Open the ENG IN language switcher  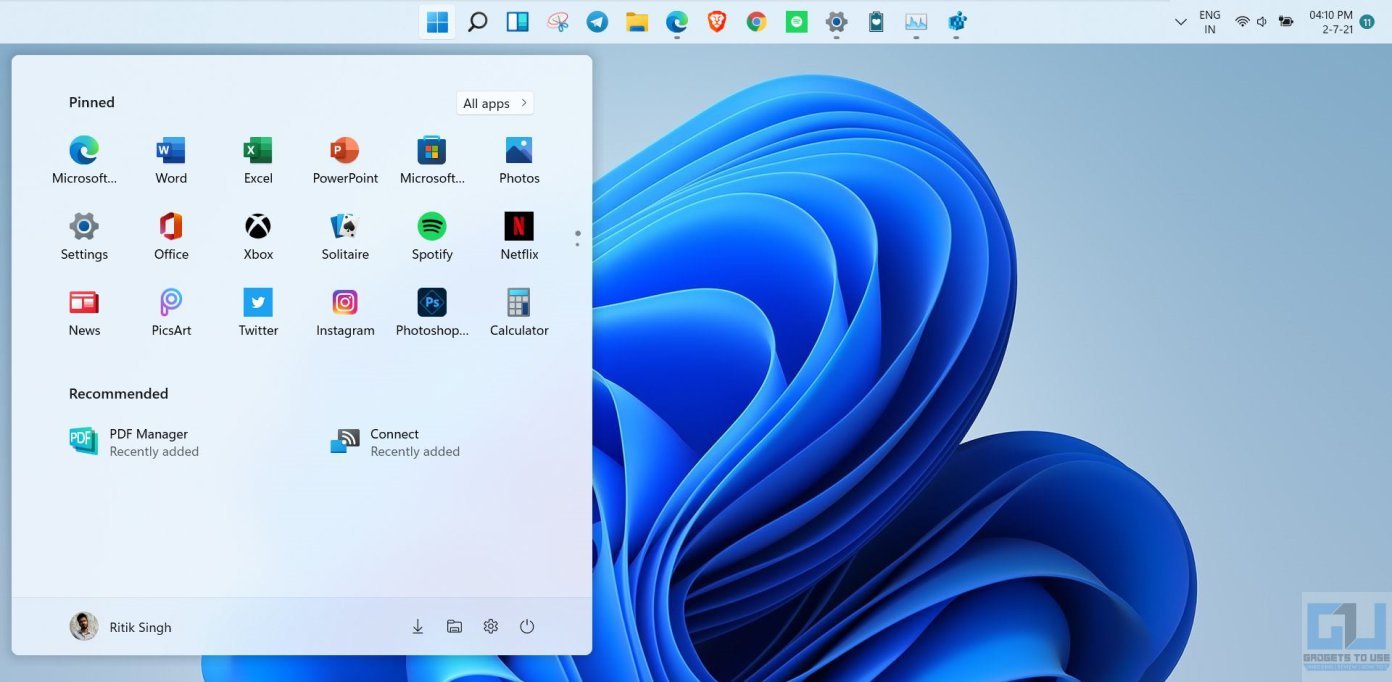[x=1210, y=22]
